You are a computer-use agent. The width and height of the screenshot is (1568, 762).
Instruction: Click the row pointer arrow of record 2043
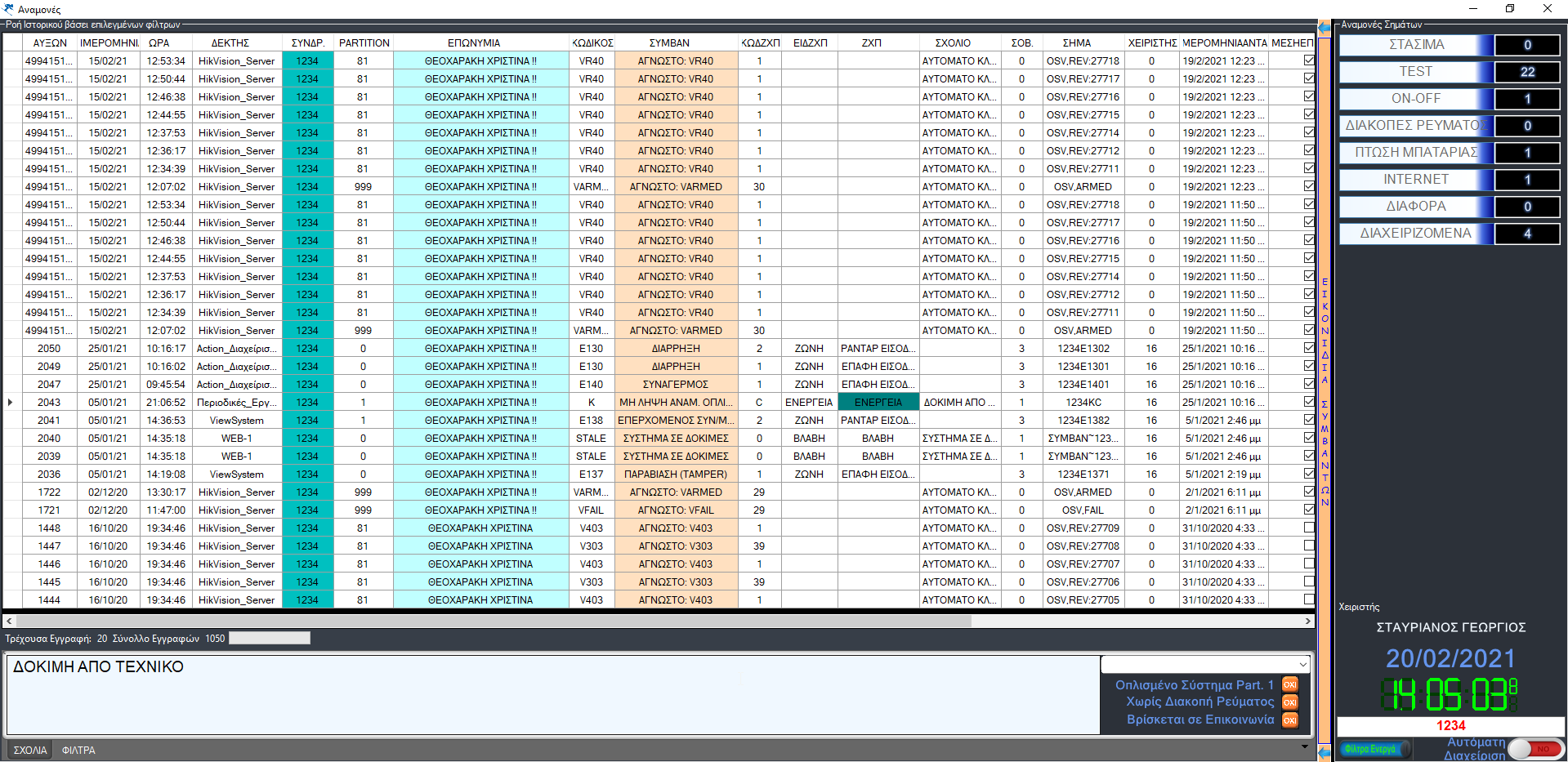pos(11,403)
